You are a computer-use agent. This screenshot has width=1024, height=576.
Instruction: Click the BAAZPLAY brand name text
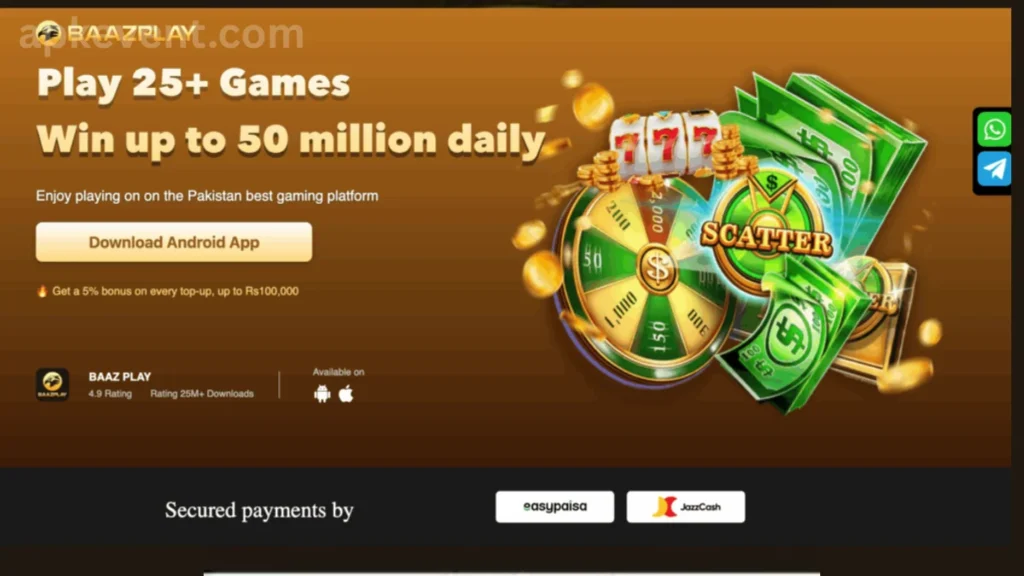pos(131,33)
